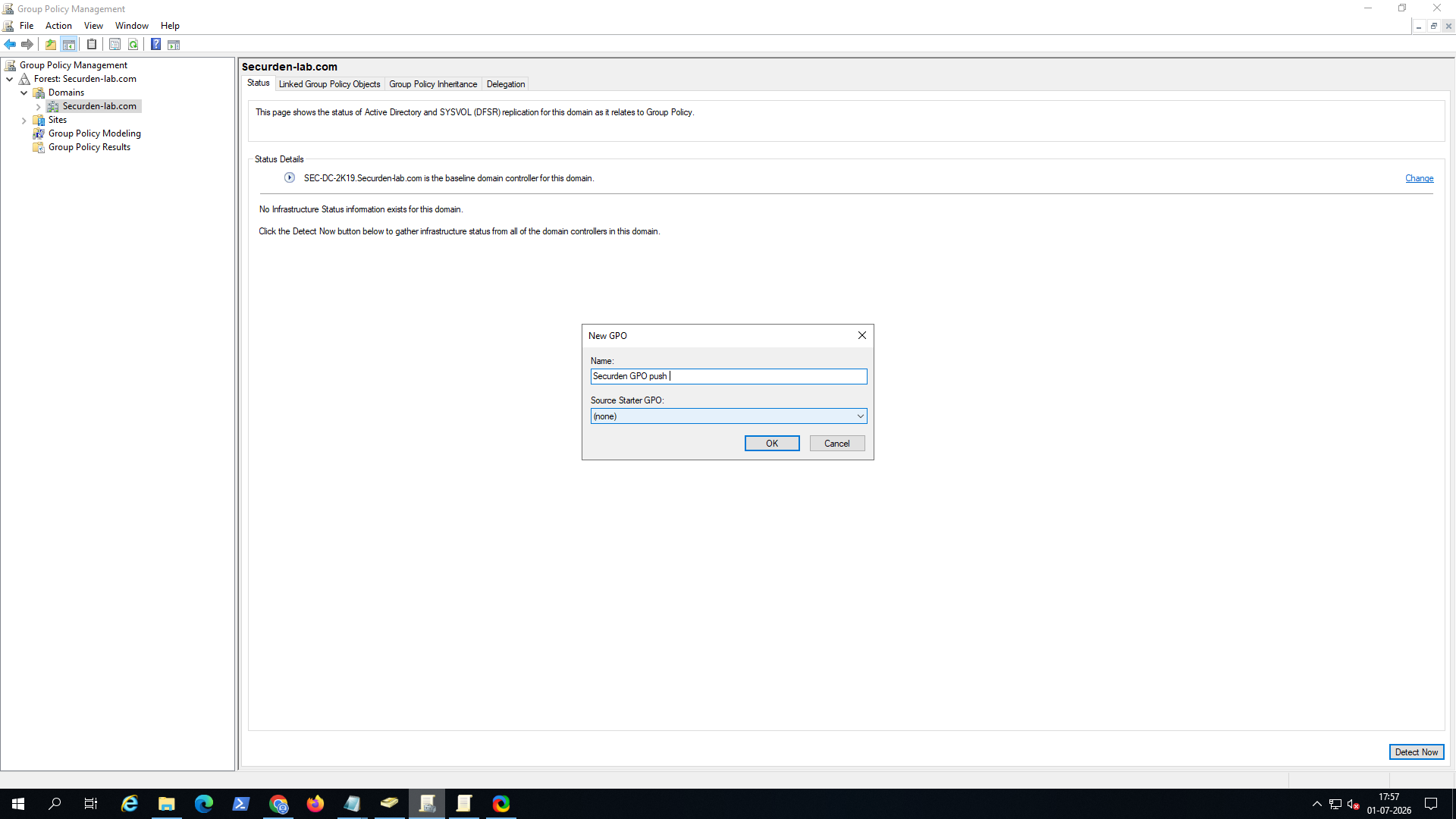Select the Group Policy Management root node
The height and width of the screenshot is (819, 1456).
[x=74, y=65]
